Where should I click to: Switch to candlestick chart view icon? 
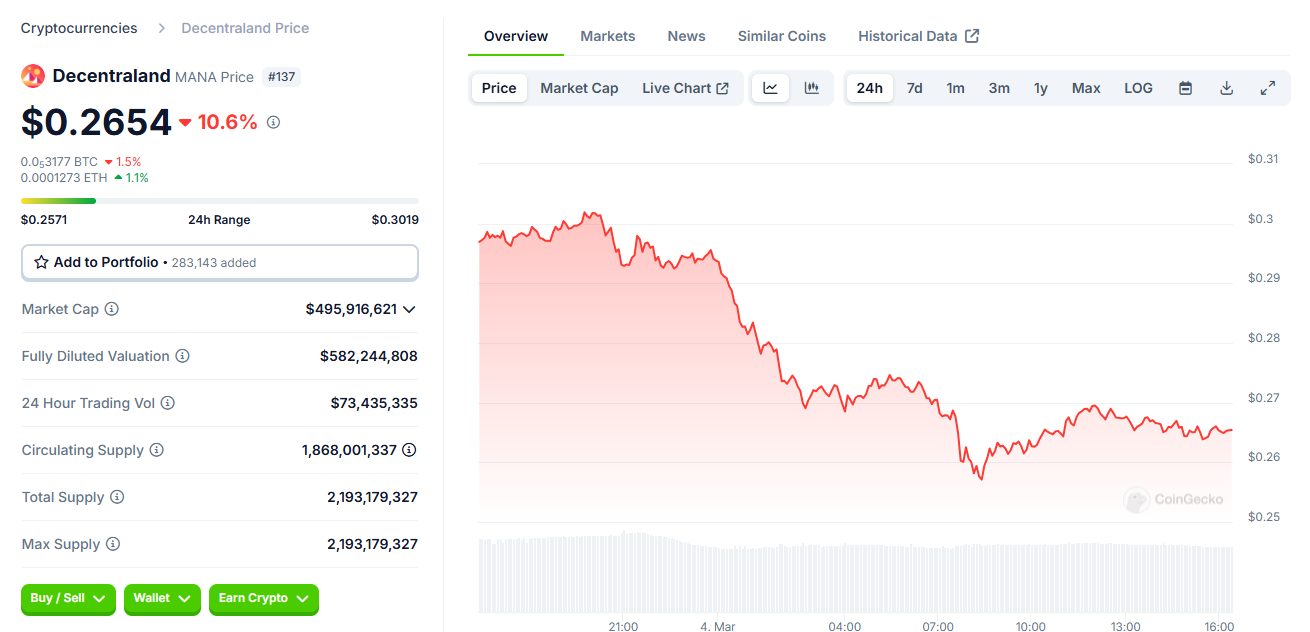click(x=812, y=88)
